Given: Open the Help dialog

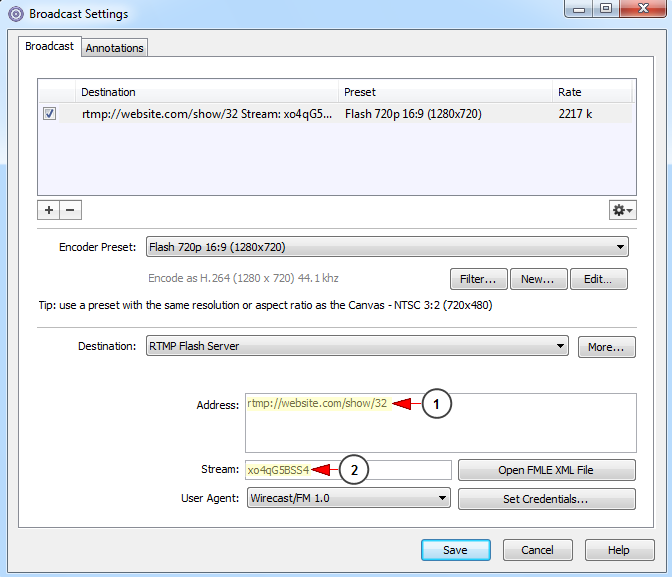Looking at the screenshot, I should click(x=619, y=550).
